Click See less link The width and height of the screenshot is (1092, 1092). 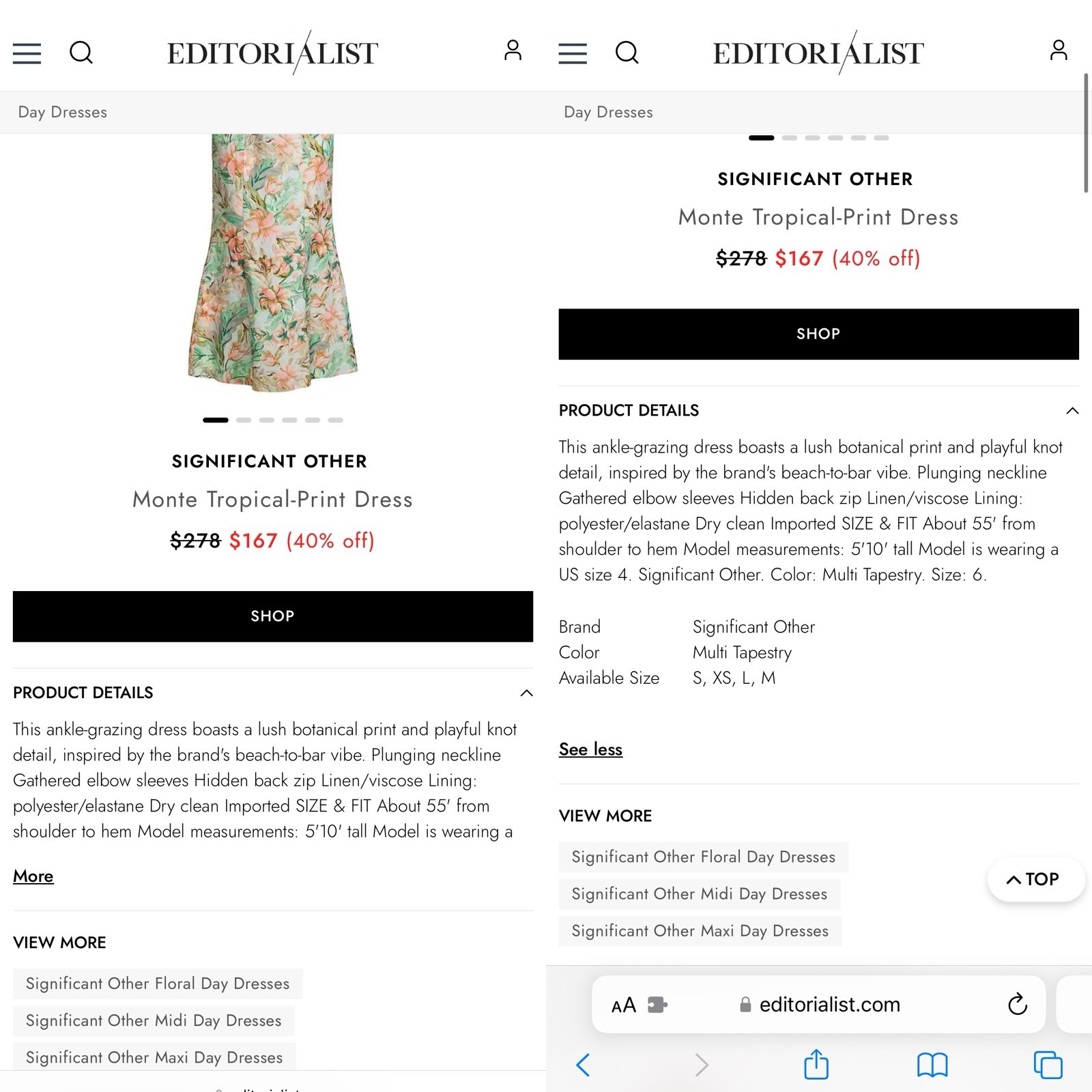590,749
